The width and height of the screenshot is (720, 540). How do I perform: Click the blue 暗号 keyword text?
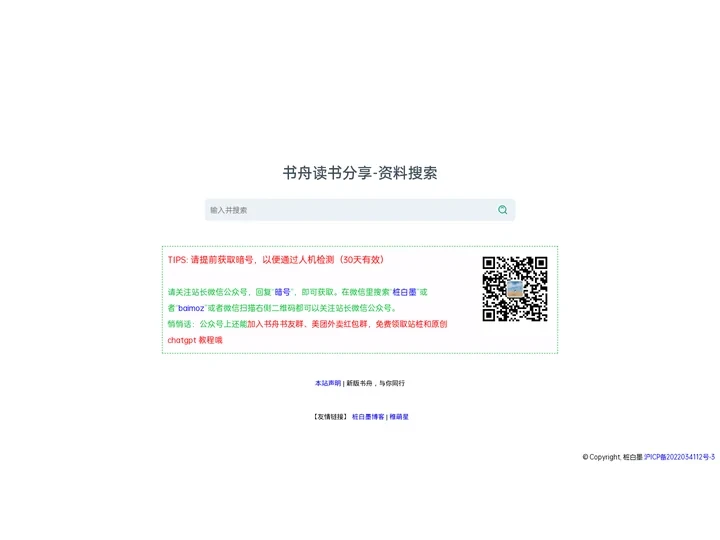[x=282, y=292]
